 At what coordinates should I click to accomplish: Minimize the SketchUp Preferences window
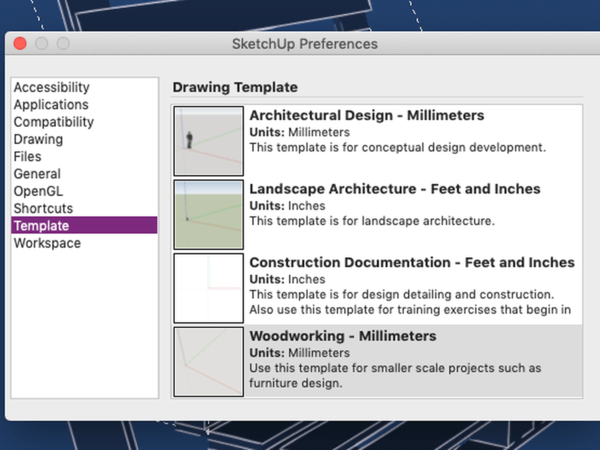42,44
